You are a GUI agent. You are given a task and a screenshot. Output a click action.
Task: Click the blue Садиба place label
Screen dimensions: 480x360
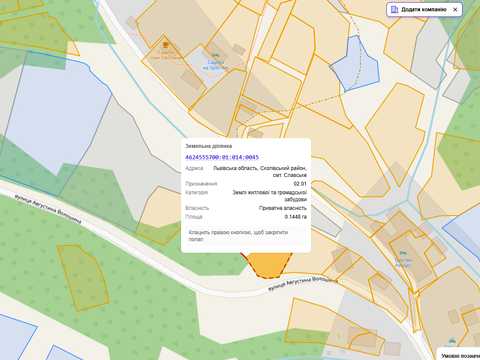[216, 65]
